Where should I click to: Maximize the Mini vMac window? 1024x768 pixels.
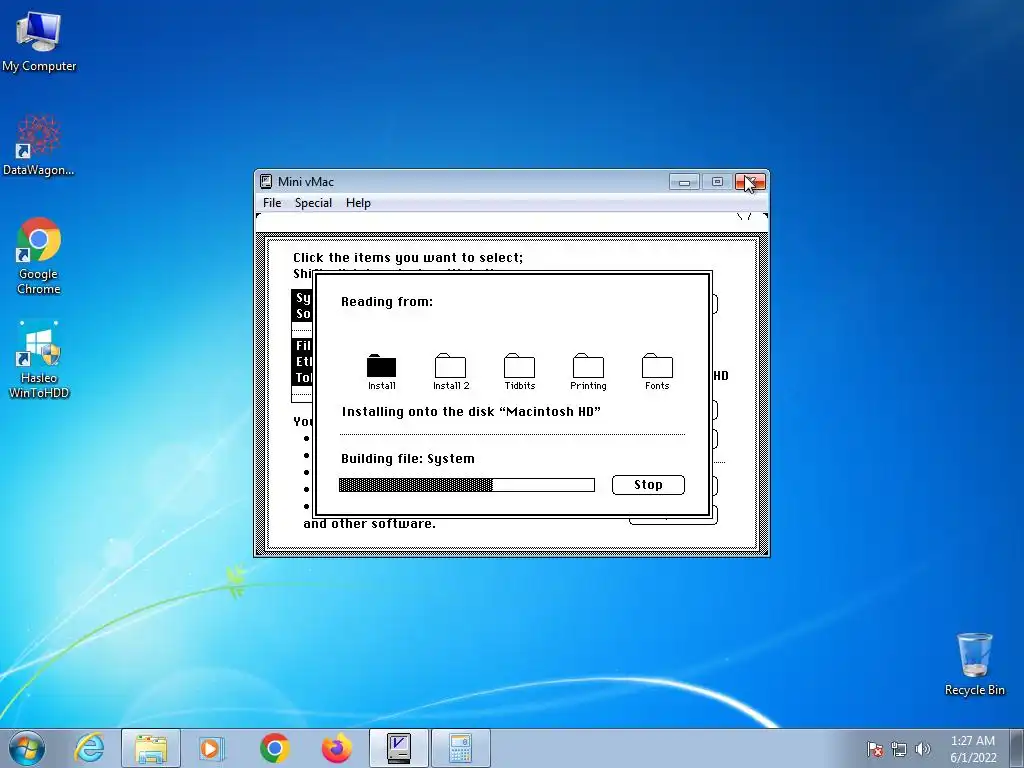716,182
